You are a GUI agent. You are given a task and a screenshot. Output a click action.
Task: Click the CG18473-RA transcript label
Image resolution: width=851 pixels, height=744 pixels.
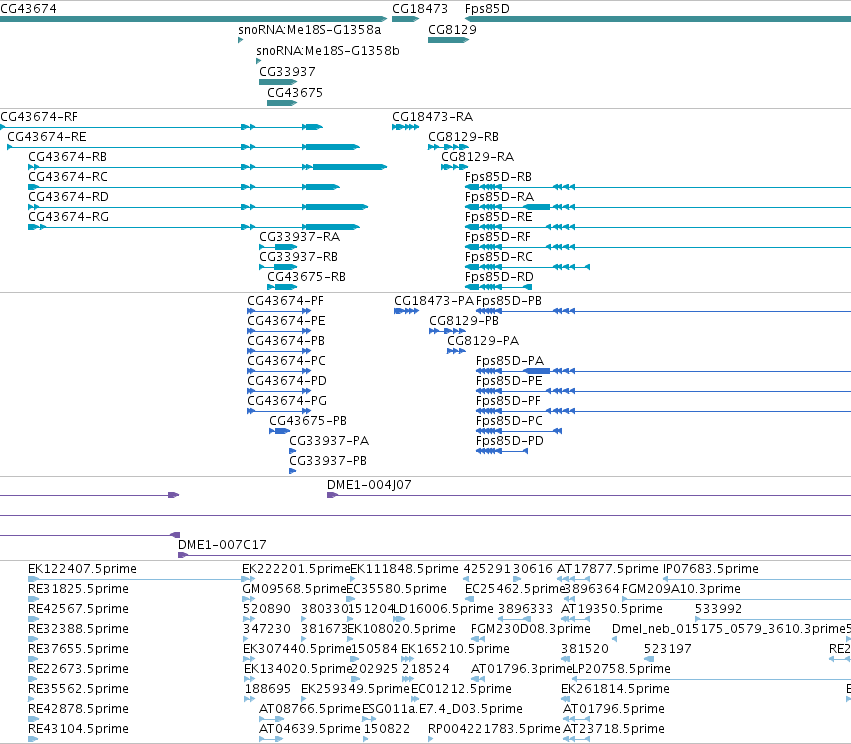pos(433,117)
